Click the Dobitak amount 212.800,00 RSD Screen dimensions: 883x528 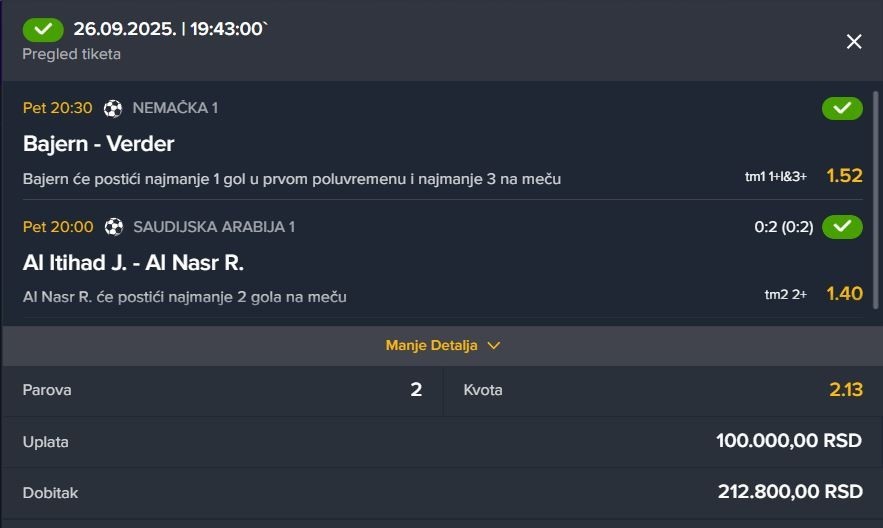coord(790,492)
